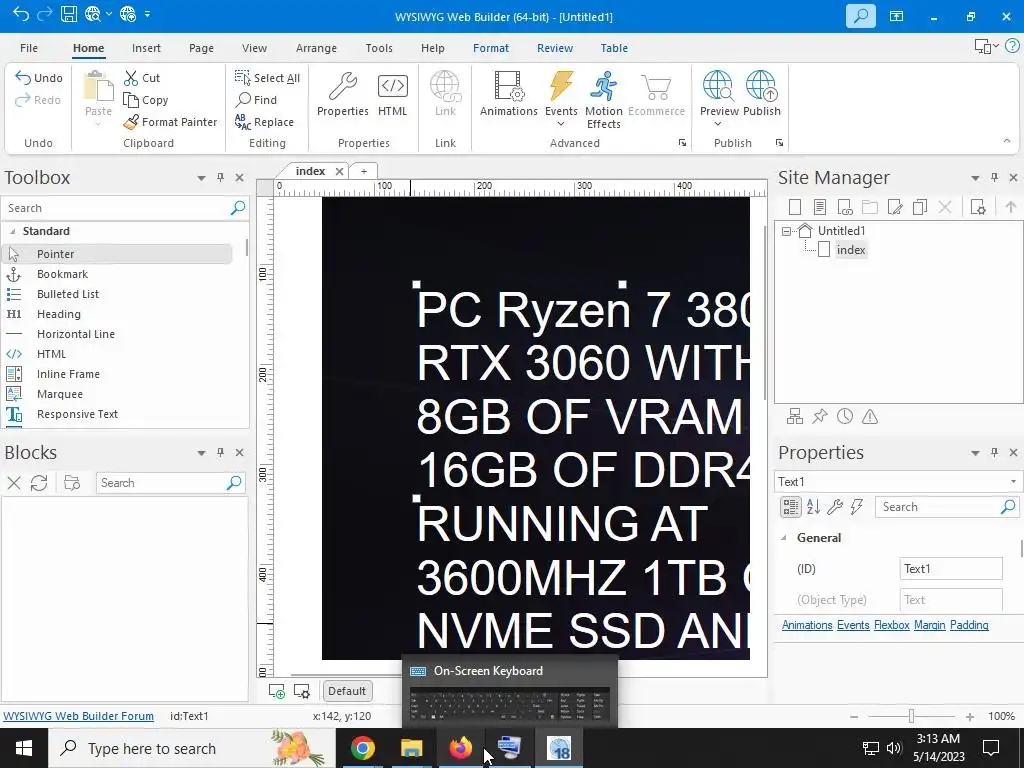Collapse the ribbon with chevron

tap(1006, 140)
